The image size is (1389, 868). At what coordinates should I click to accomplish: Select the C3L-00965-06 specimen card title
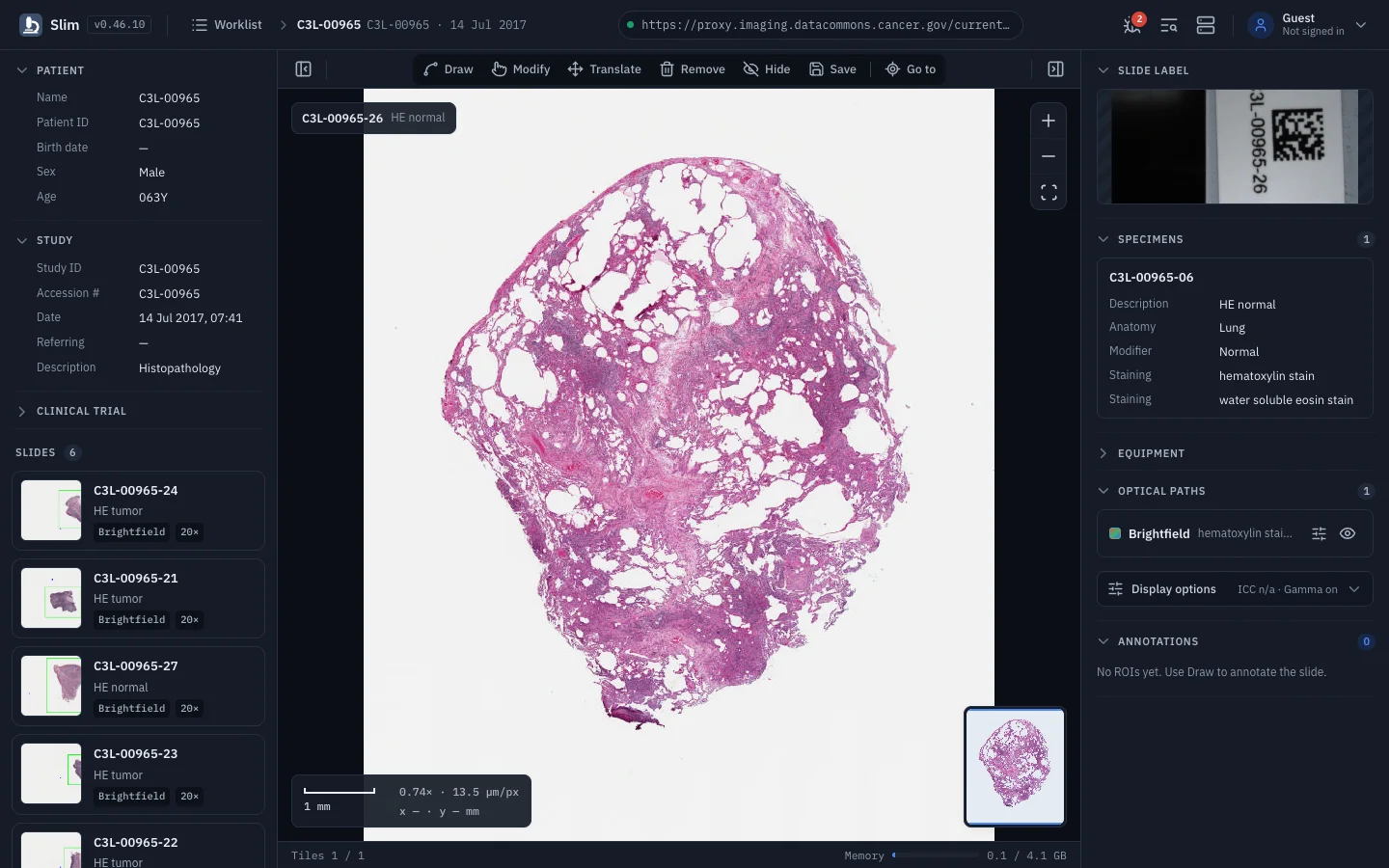pyautogui.click(x=1151, y=278)
